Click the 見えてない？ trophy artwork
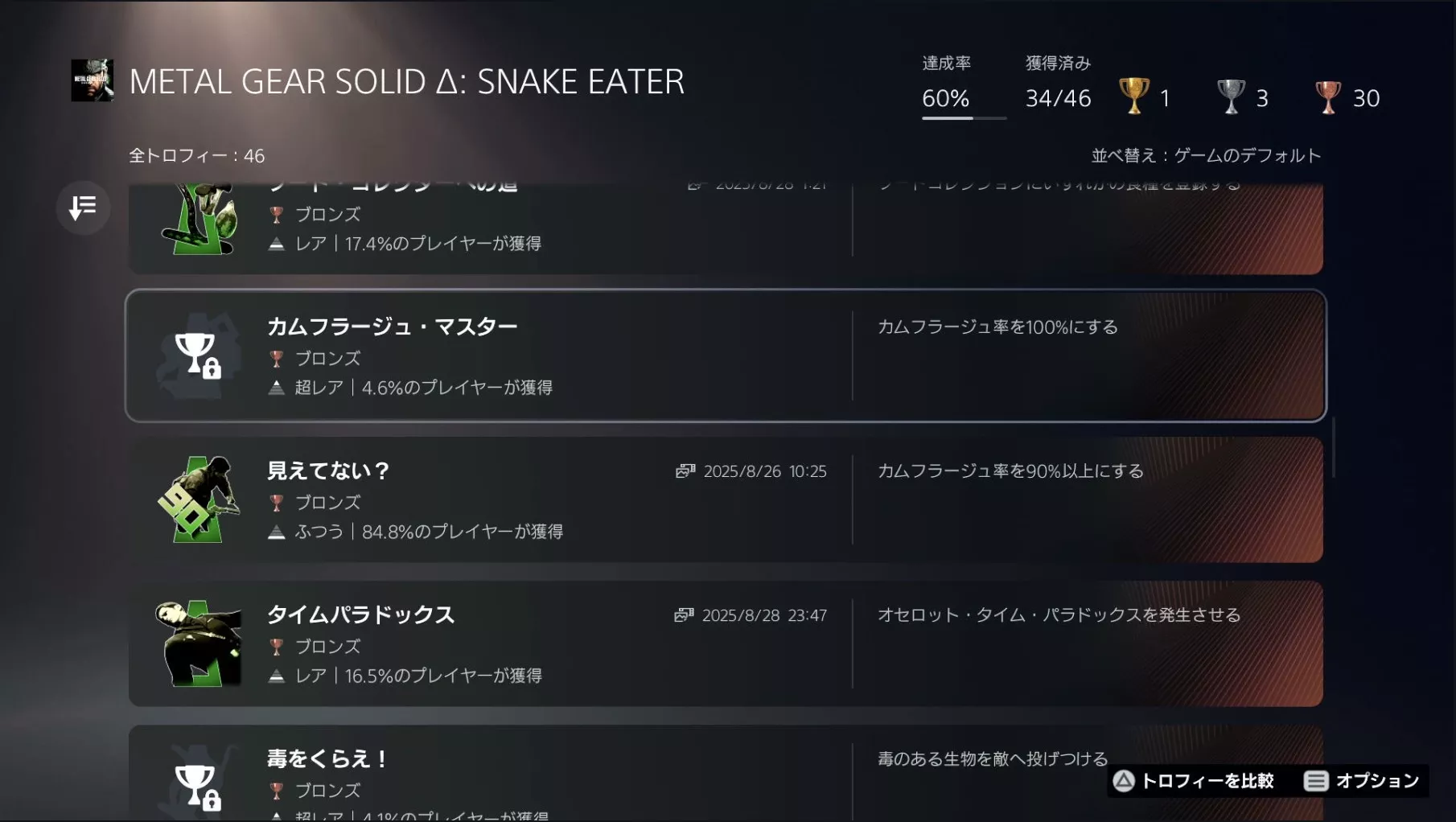 pos(198,499)
